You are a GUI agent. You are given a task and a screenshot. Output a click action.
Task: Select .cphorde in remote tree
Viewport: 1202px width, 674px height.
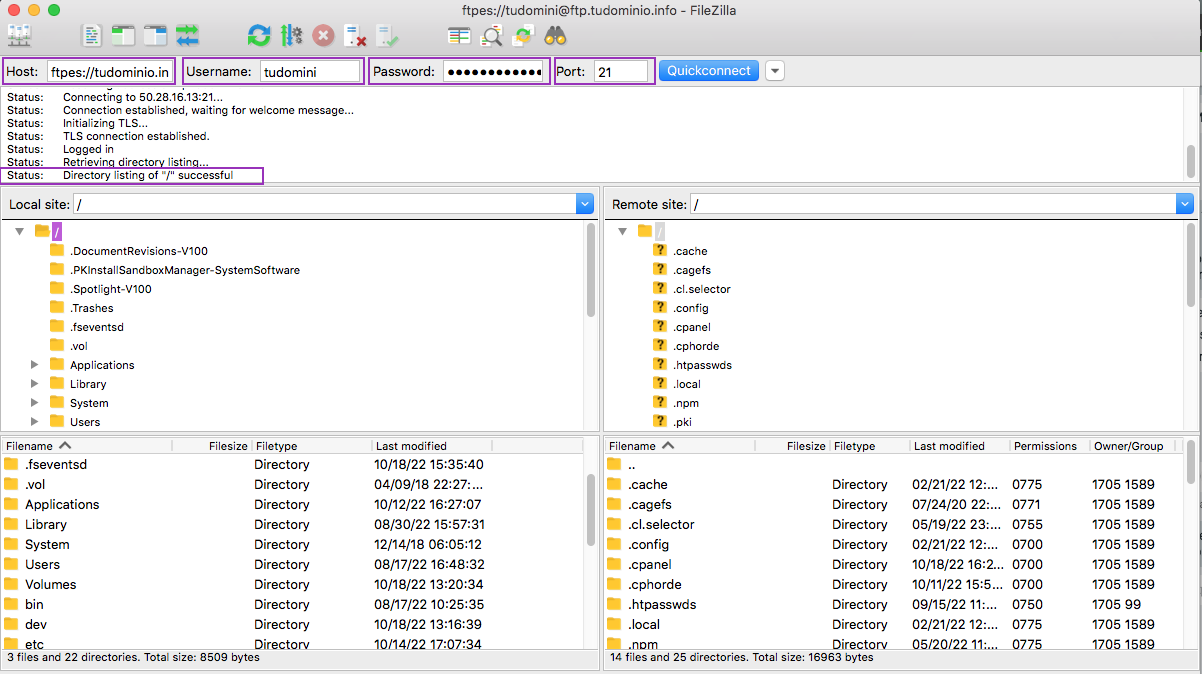(x=696, y=346)
